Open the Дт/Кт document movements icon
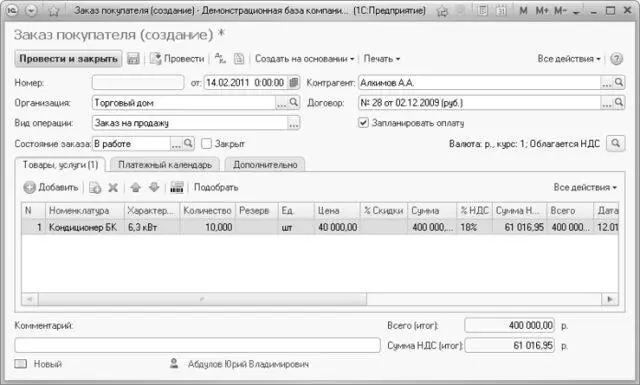 [x=220, y=58]
